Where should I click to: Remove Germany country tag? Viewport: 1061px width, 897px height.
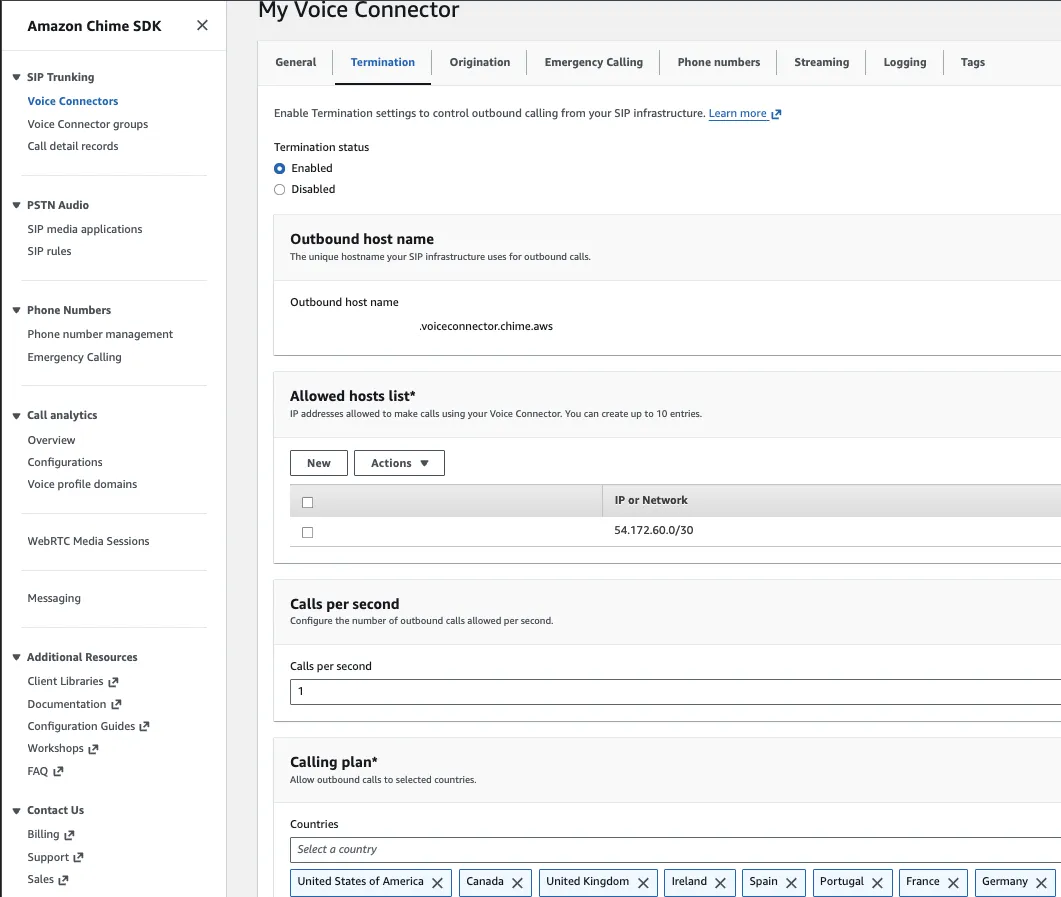1041,883
